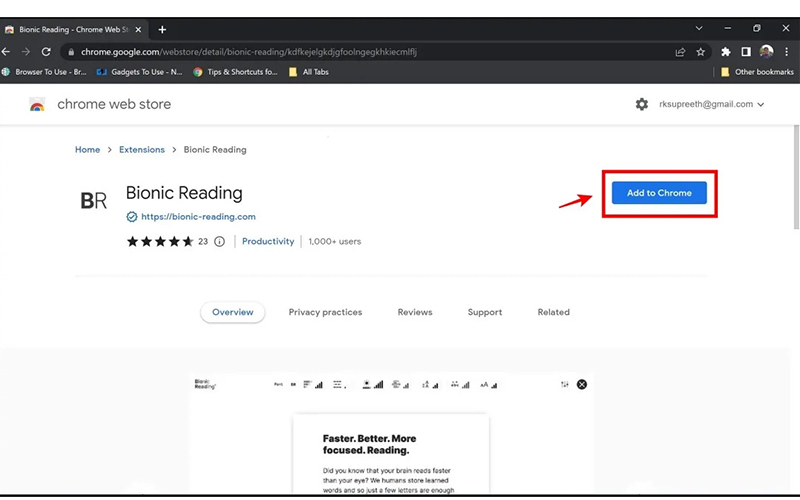Viewport: 800px width, 500px height.
Task: Click the browser forward arrow
Action: (x=26, y=52)
